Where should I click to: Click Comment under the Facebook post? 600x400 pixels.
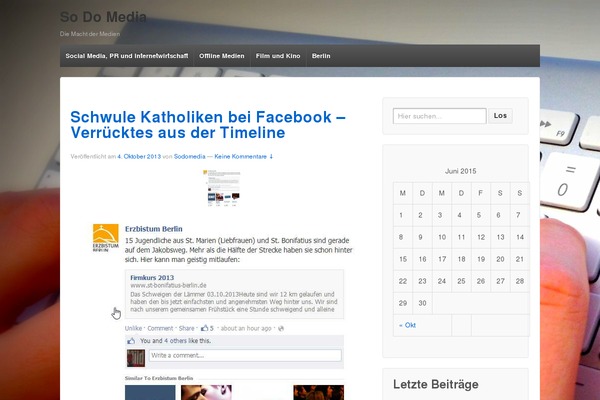[x=160, y=328]
